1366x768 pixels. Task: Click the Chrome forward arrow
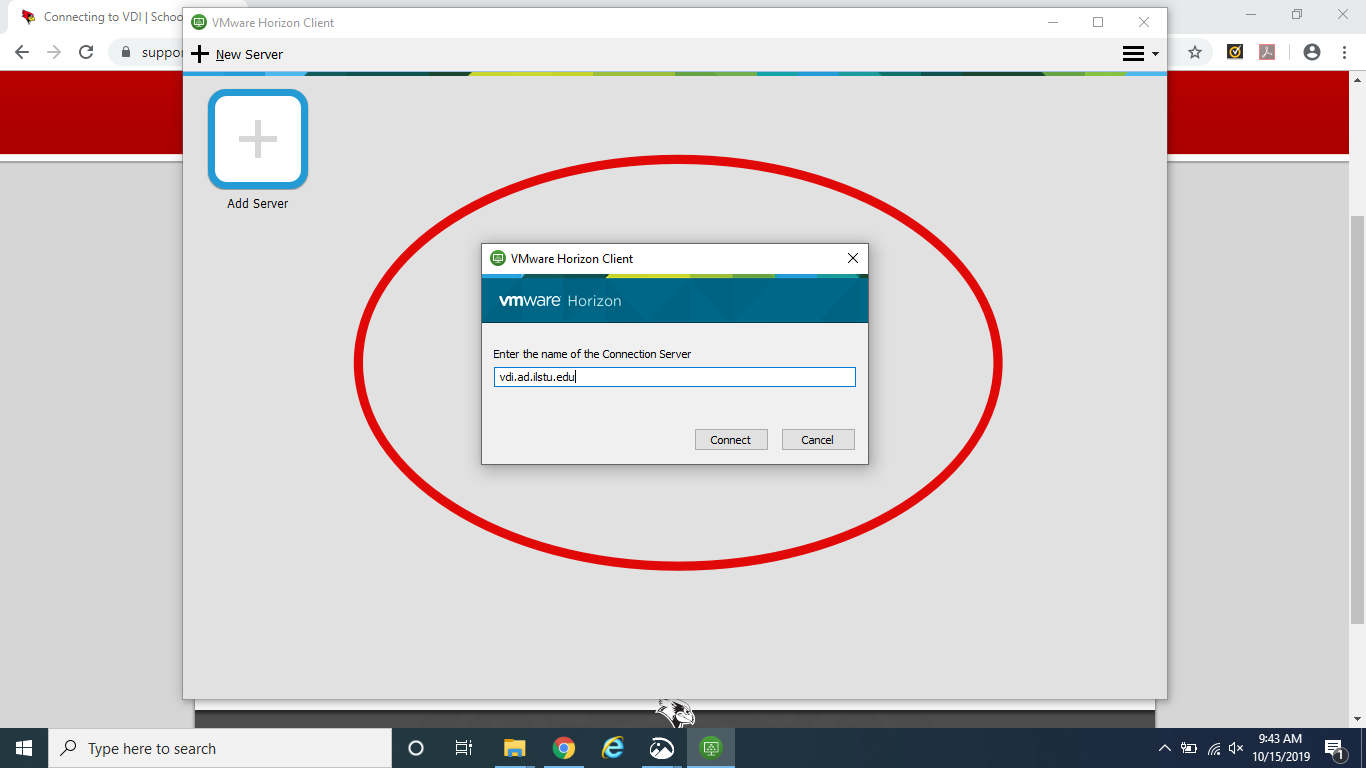pyautogui.click(x=54, y=52)
